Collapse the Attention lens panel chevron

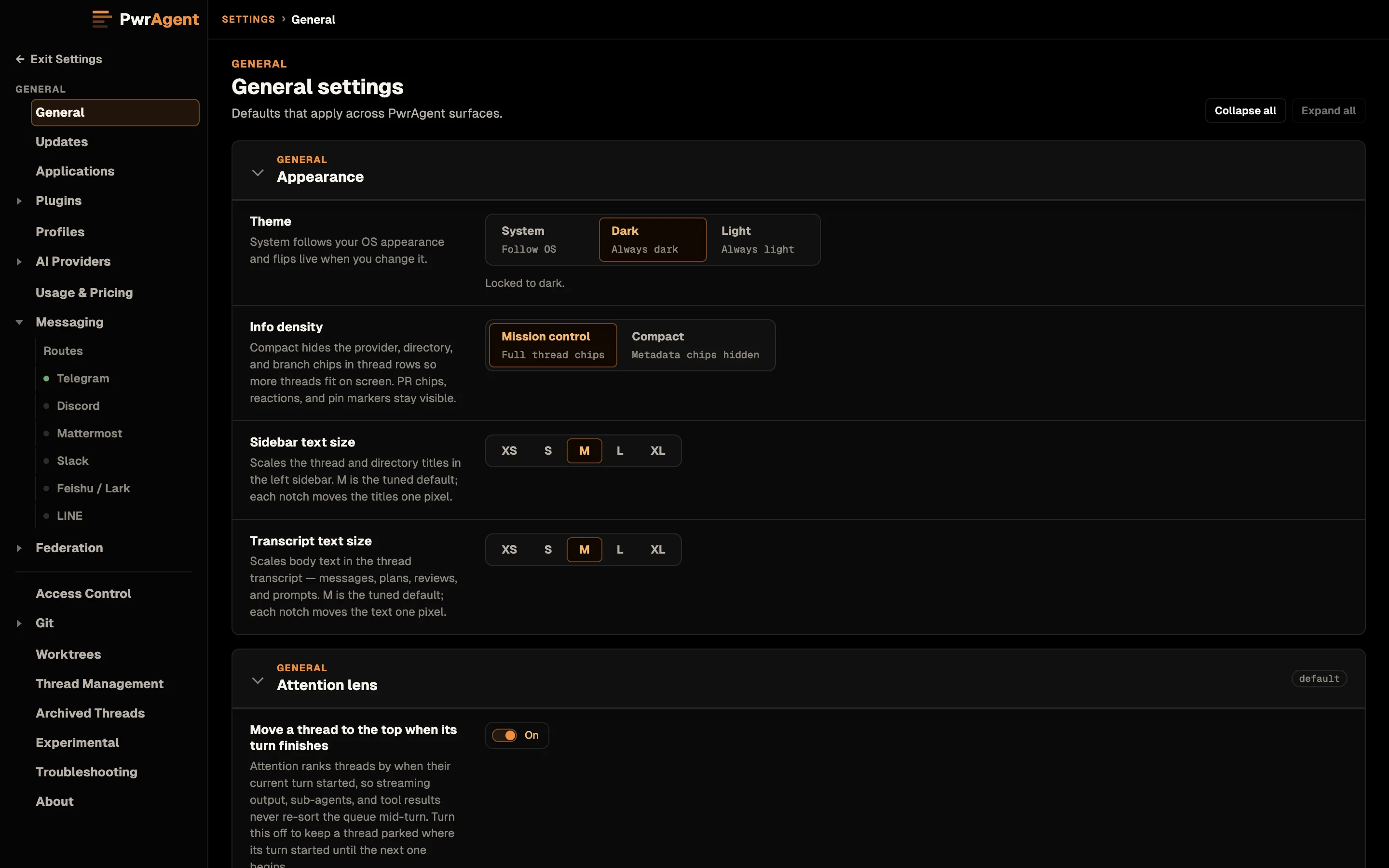point(258,680)
